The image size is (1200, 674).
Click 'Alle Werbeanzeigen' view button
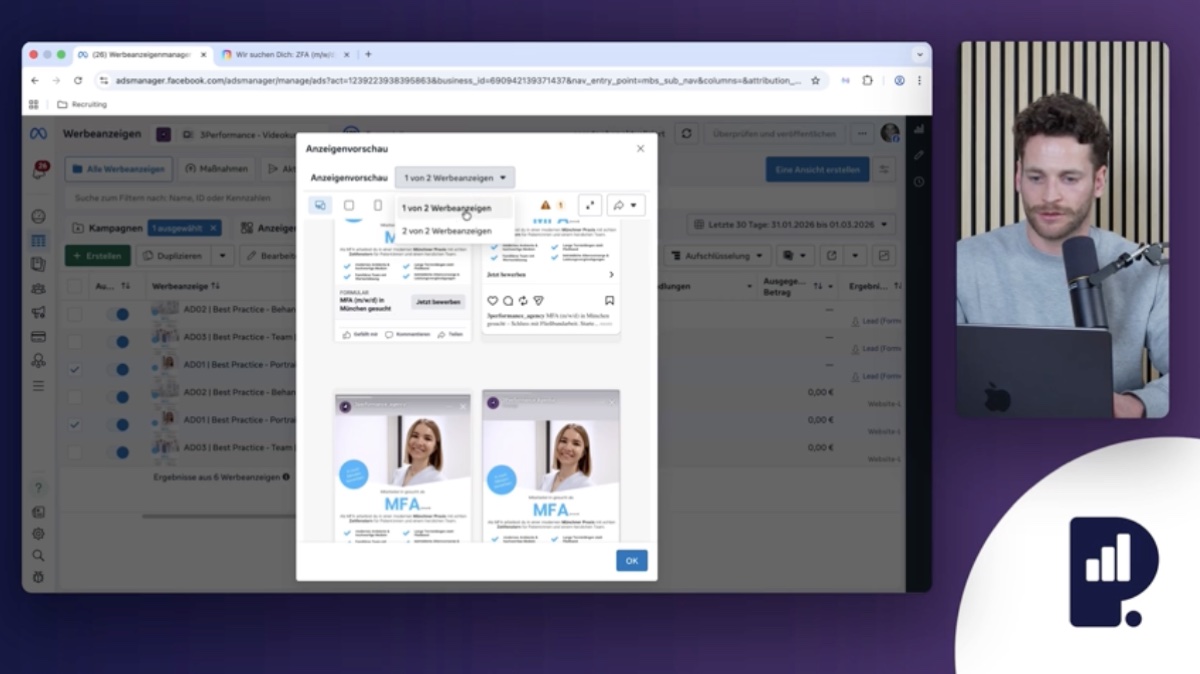(x=119, y=169)
